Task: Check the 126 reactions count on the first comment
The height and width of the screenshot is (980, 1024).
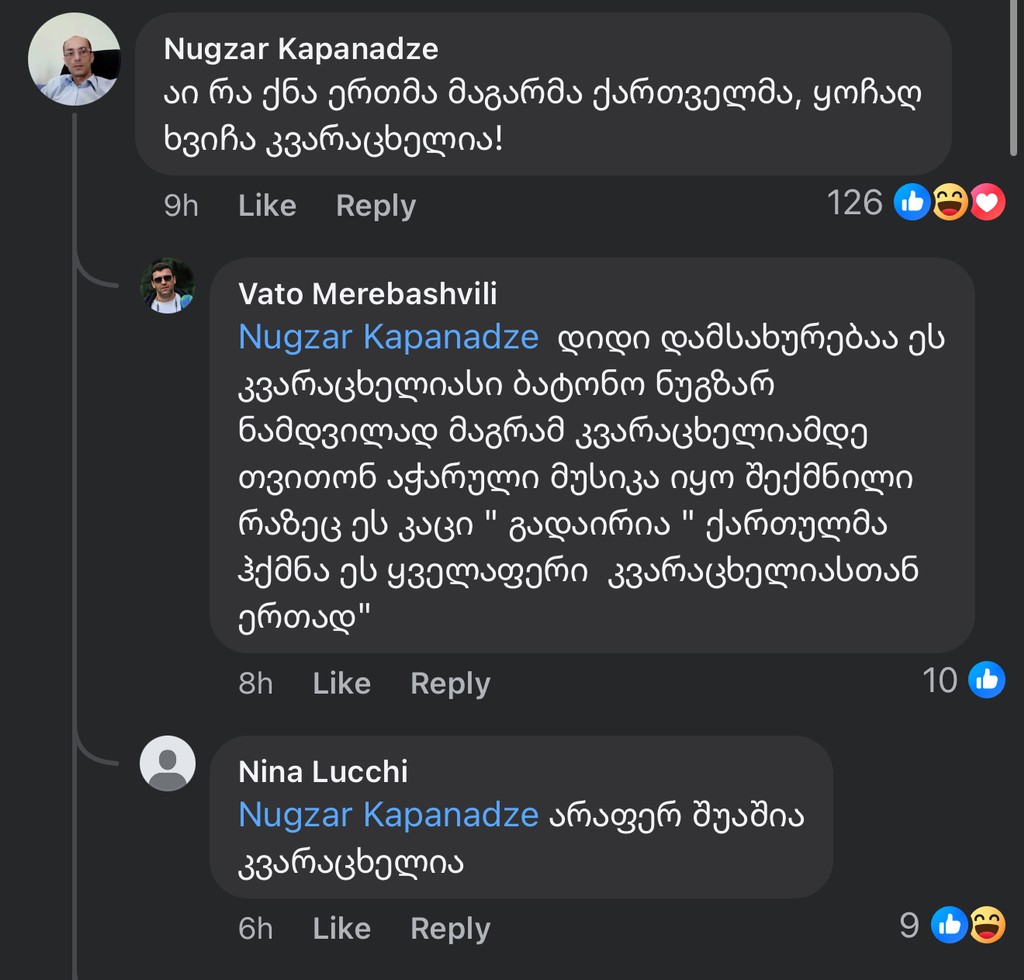Action: 855,202
